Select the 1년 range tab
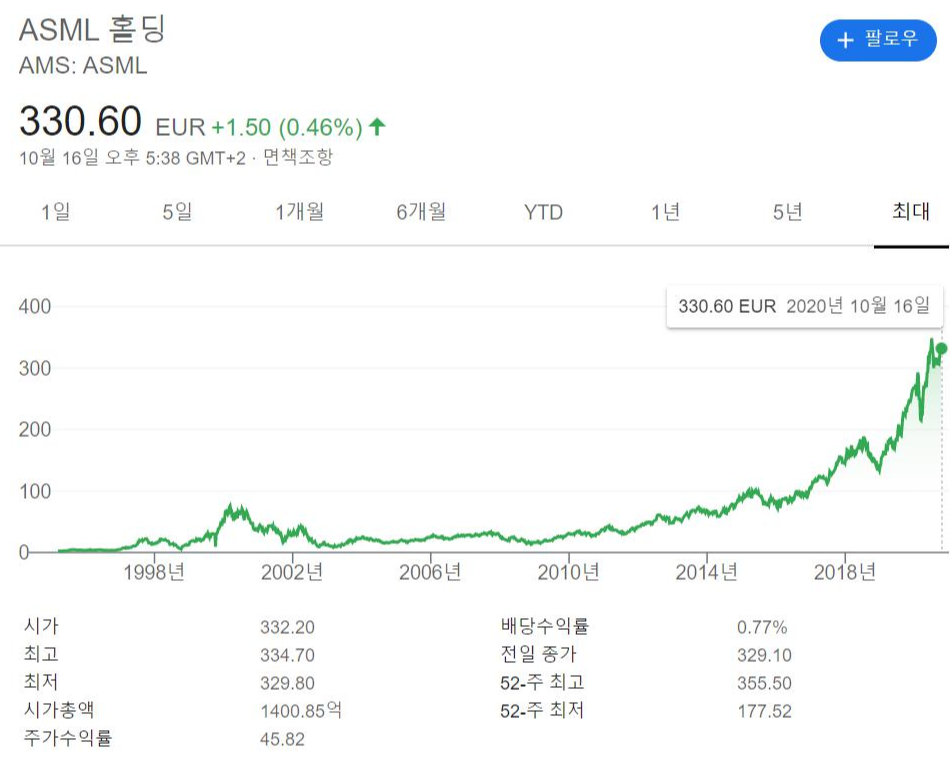 point(665,212)
